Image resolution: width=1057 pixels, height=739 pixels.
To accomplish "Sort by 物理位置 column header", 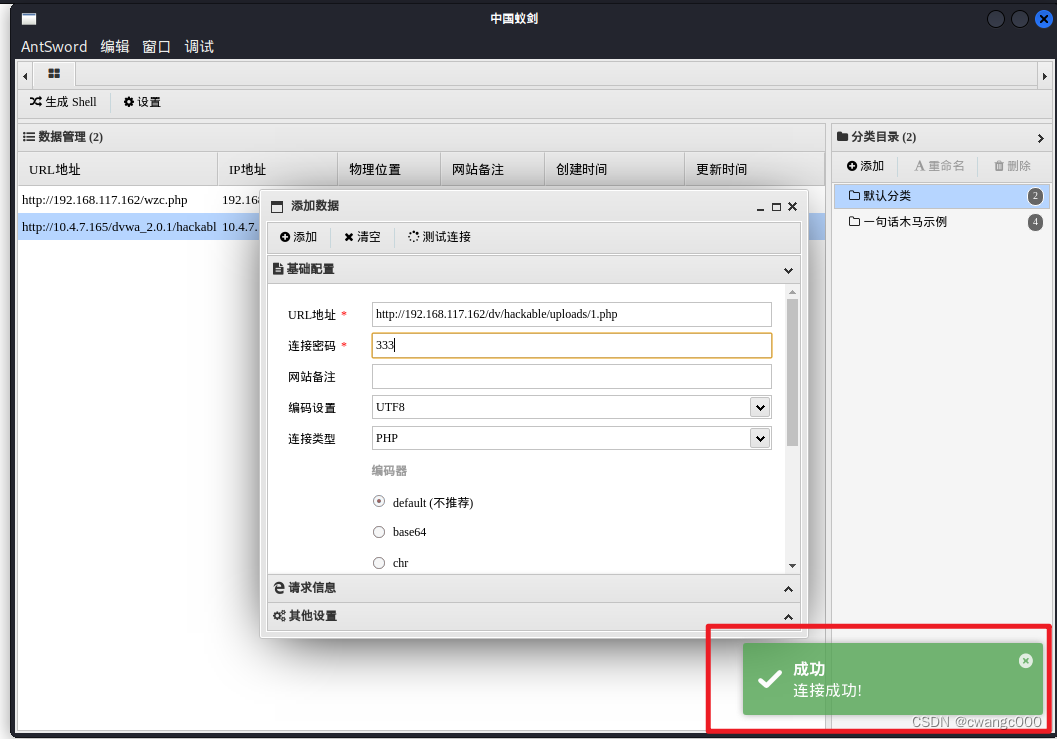I will coord(389,169).
